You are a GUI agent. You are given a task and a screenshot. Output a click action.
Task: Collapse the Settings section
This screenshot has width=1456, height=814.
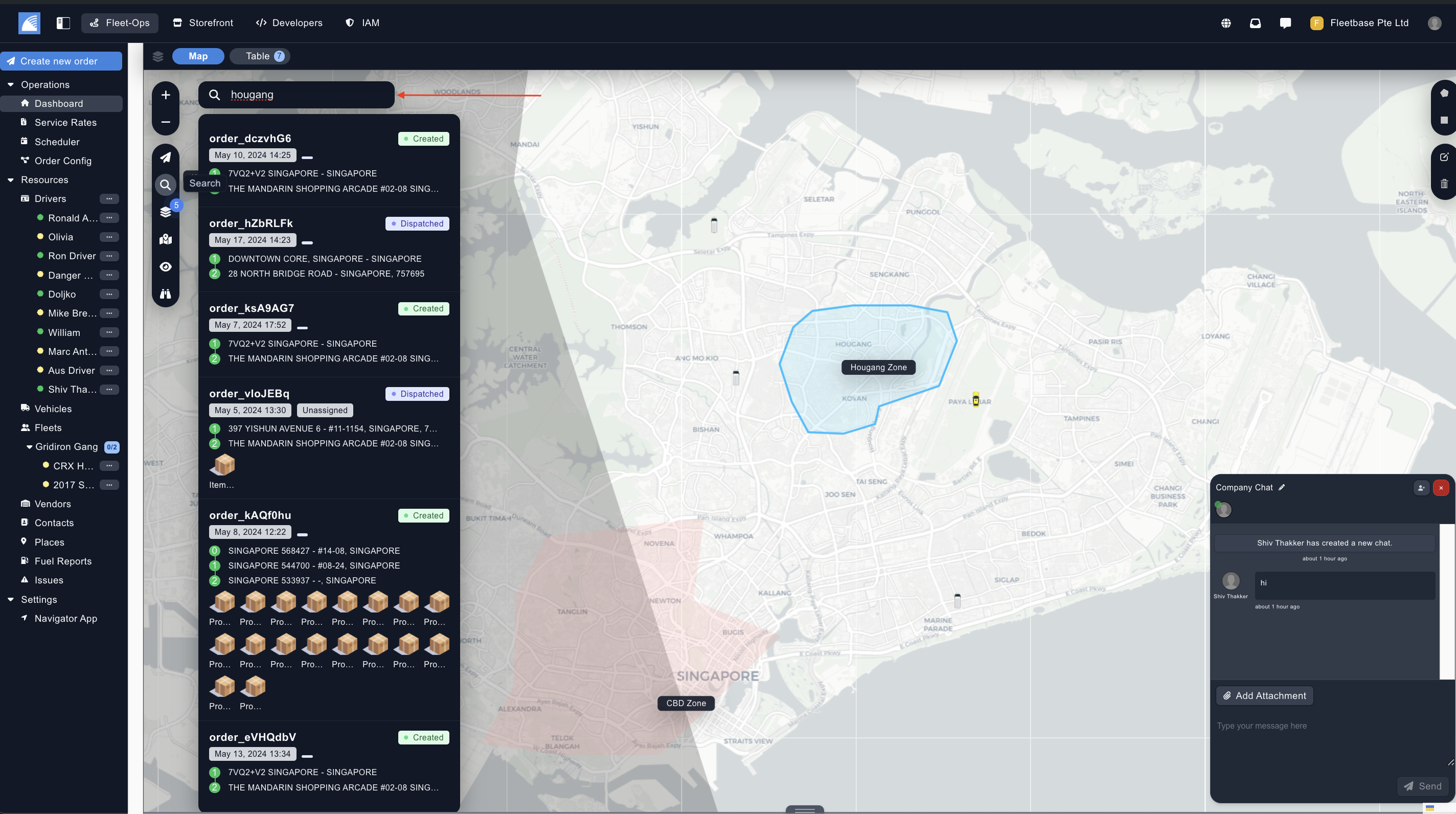[11, 599]
